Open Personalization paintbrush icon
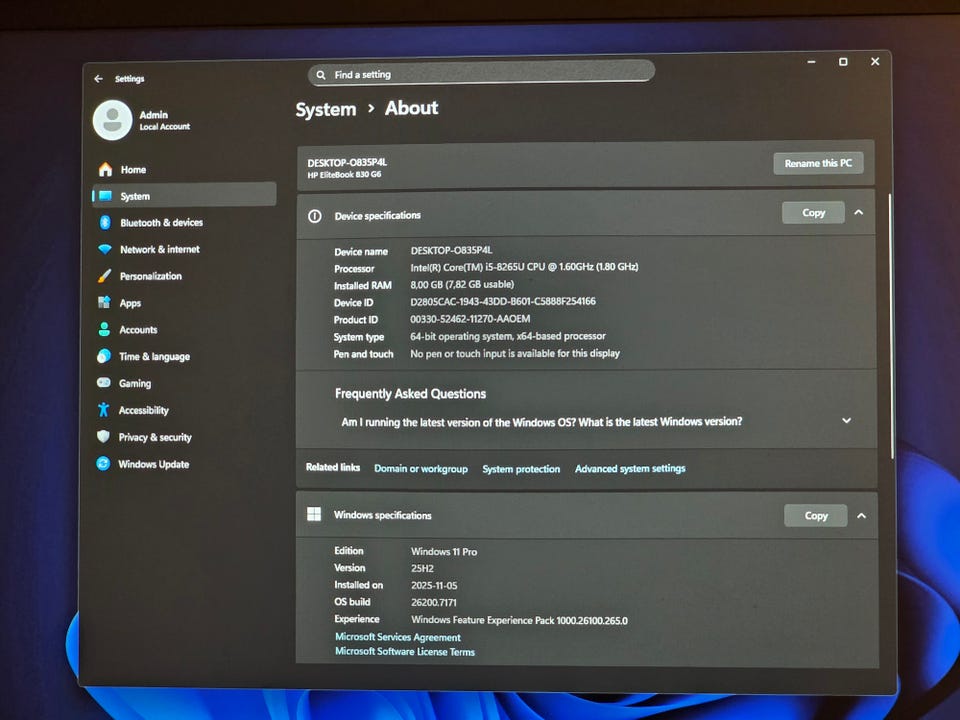The height and width of the screenshot is (720, 960). tap(104, 277)
